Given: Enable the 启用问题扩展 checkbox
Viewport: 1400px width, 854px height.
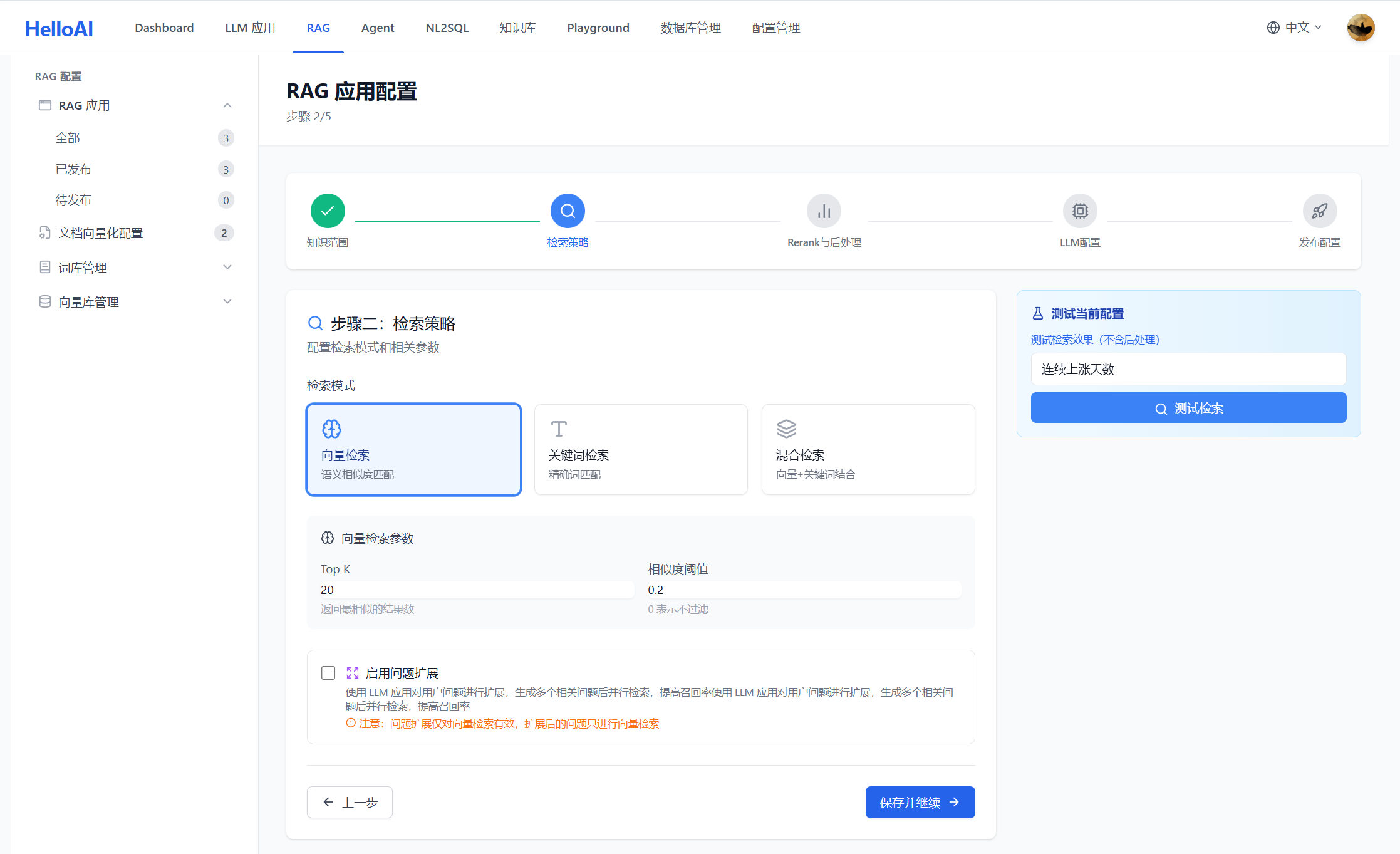Looking at the screenshot, I should tap(328, 673).
